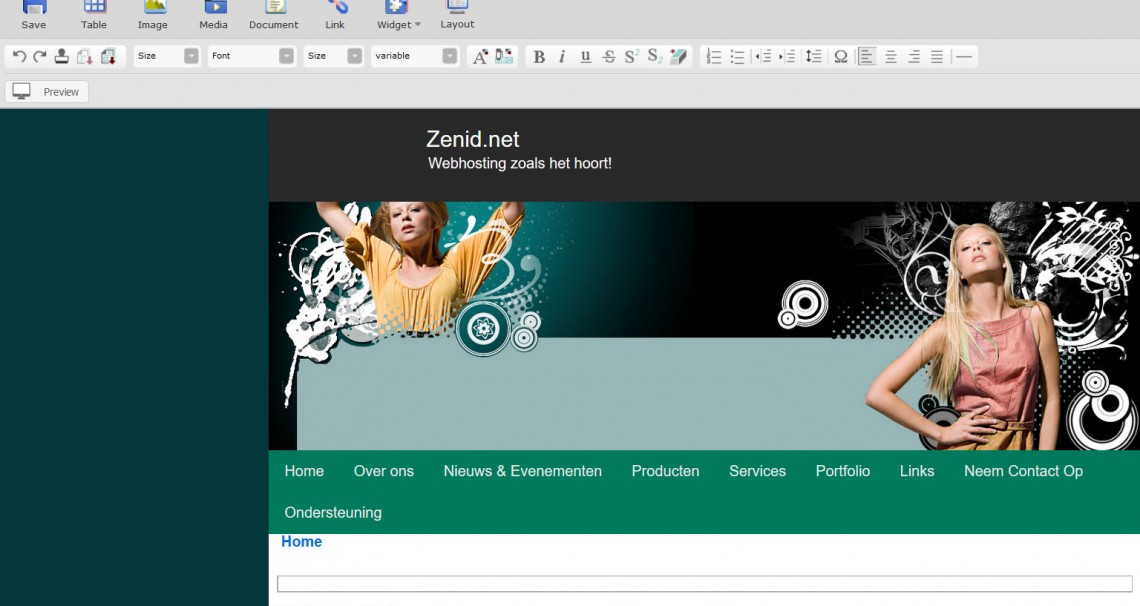Open the Widget dropdown menu
Image resolution: width=1140 pixels, height=606 pixels.
(x=398, y=15)
